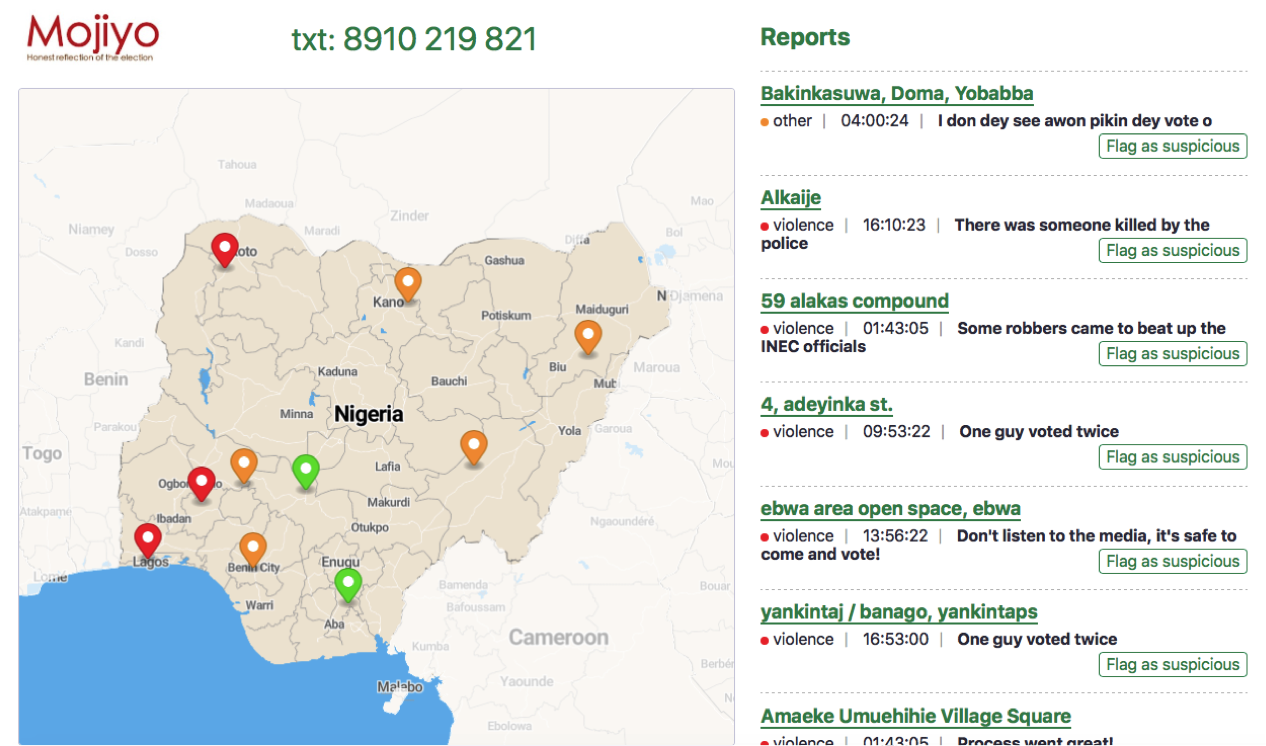Open the Bakinkasuwa, Doma, Yobabba report
Screen dimensions: 1266x746
897,94
